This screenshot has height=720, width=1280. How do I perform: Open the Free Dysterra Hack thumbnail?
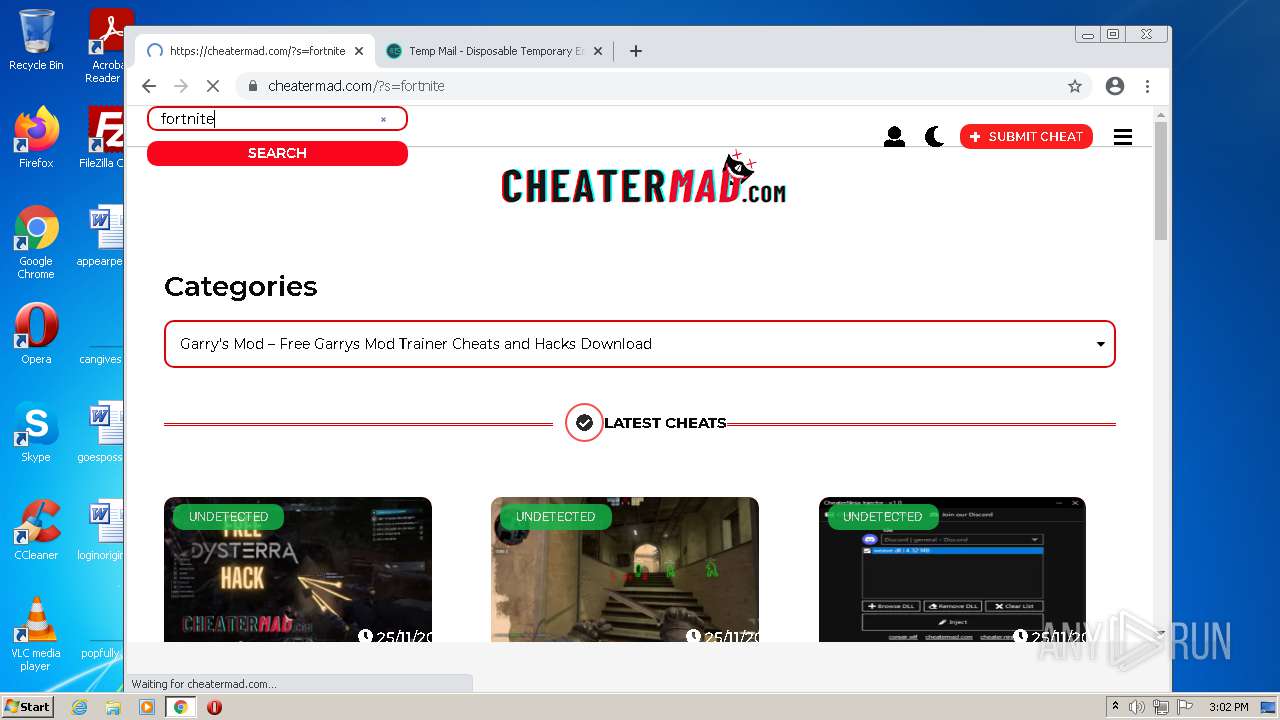point(298,569)
